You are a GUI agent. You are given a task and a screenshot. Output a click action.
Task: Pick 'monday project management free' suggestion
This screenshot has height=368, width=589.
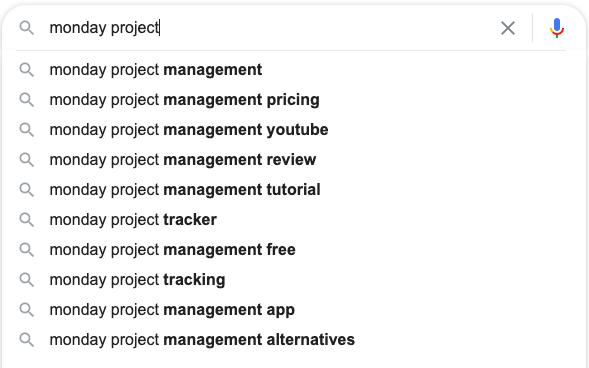[x=294, y=250]
